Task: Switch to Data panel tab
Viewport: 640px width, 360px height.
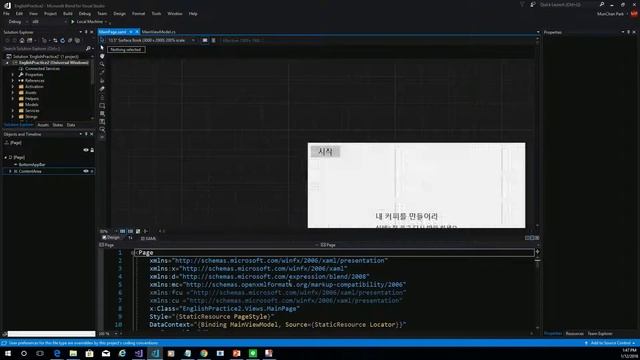Action: tap(71, 125)
